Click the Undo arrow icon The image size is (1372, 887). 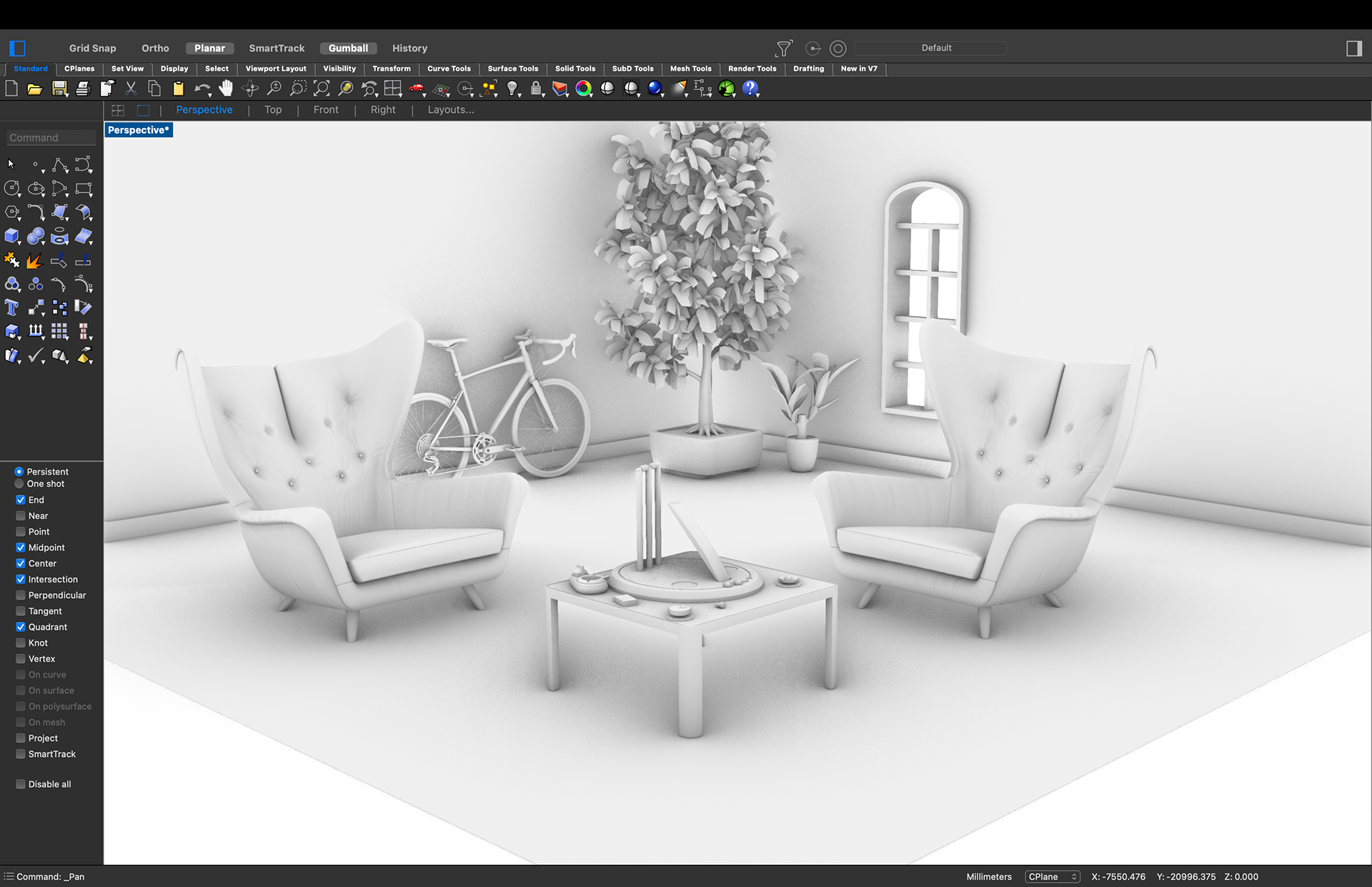click(x=202, y=89)
